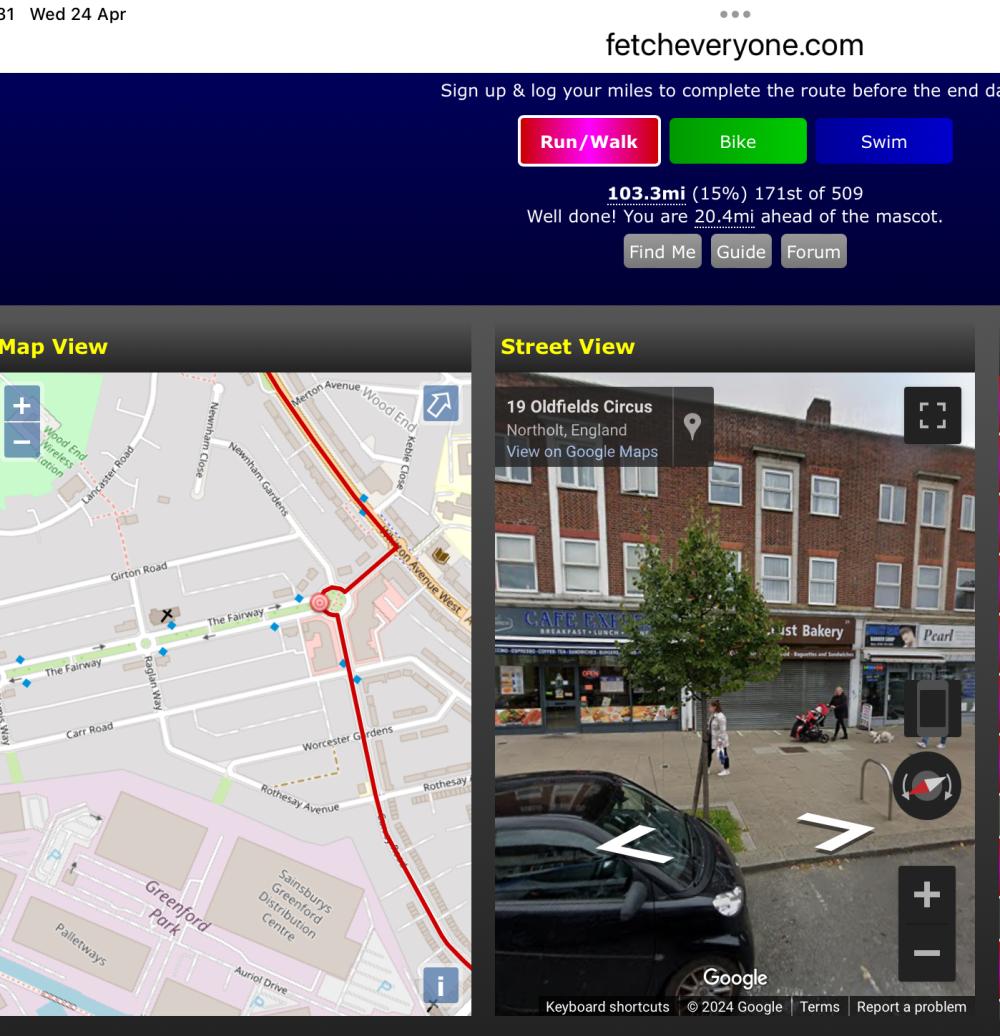
Task: Move right along the street arrow
Action: 835,831
